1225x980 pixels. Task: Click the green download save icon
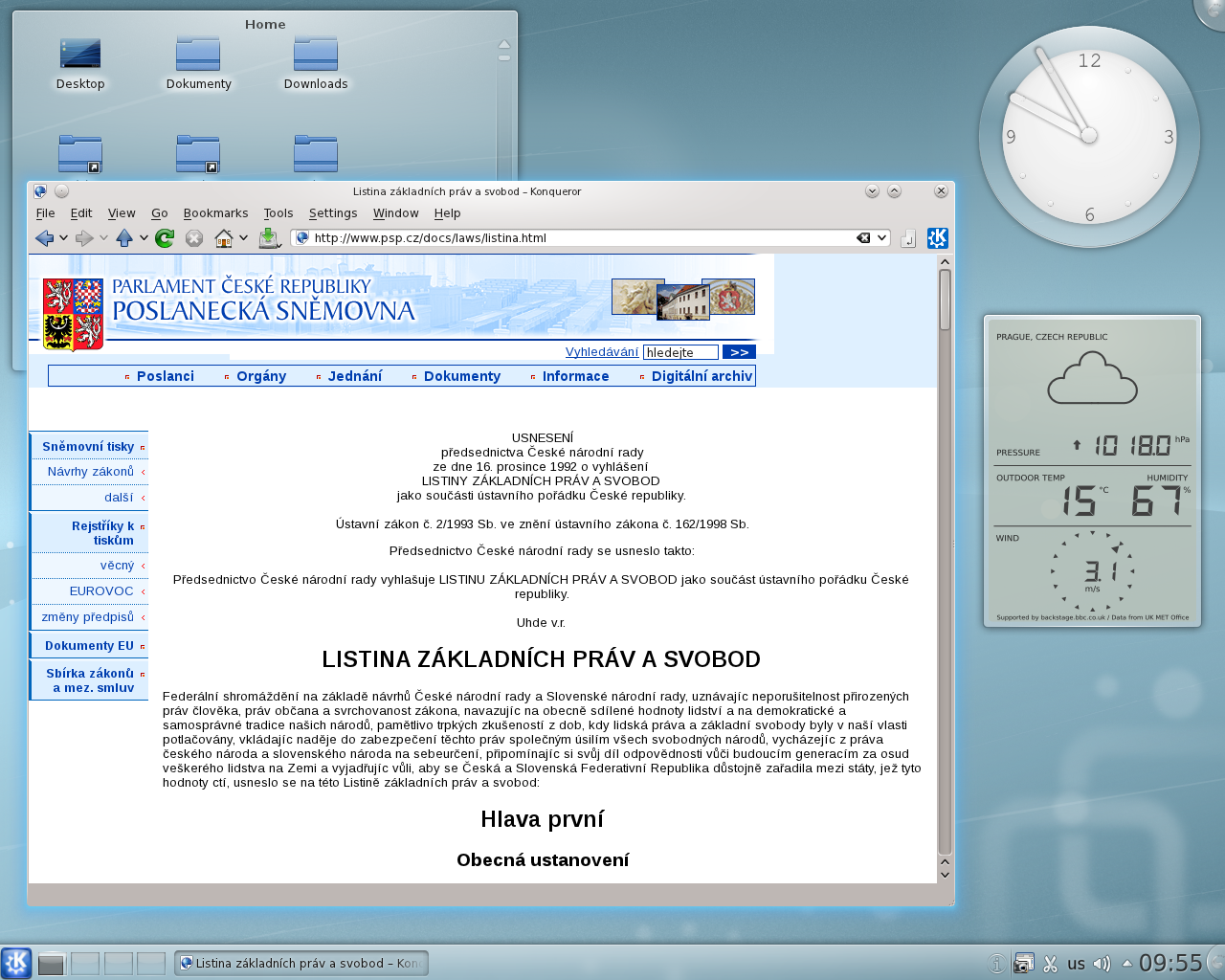(x=269, y=238)
